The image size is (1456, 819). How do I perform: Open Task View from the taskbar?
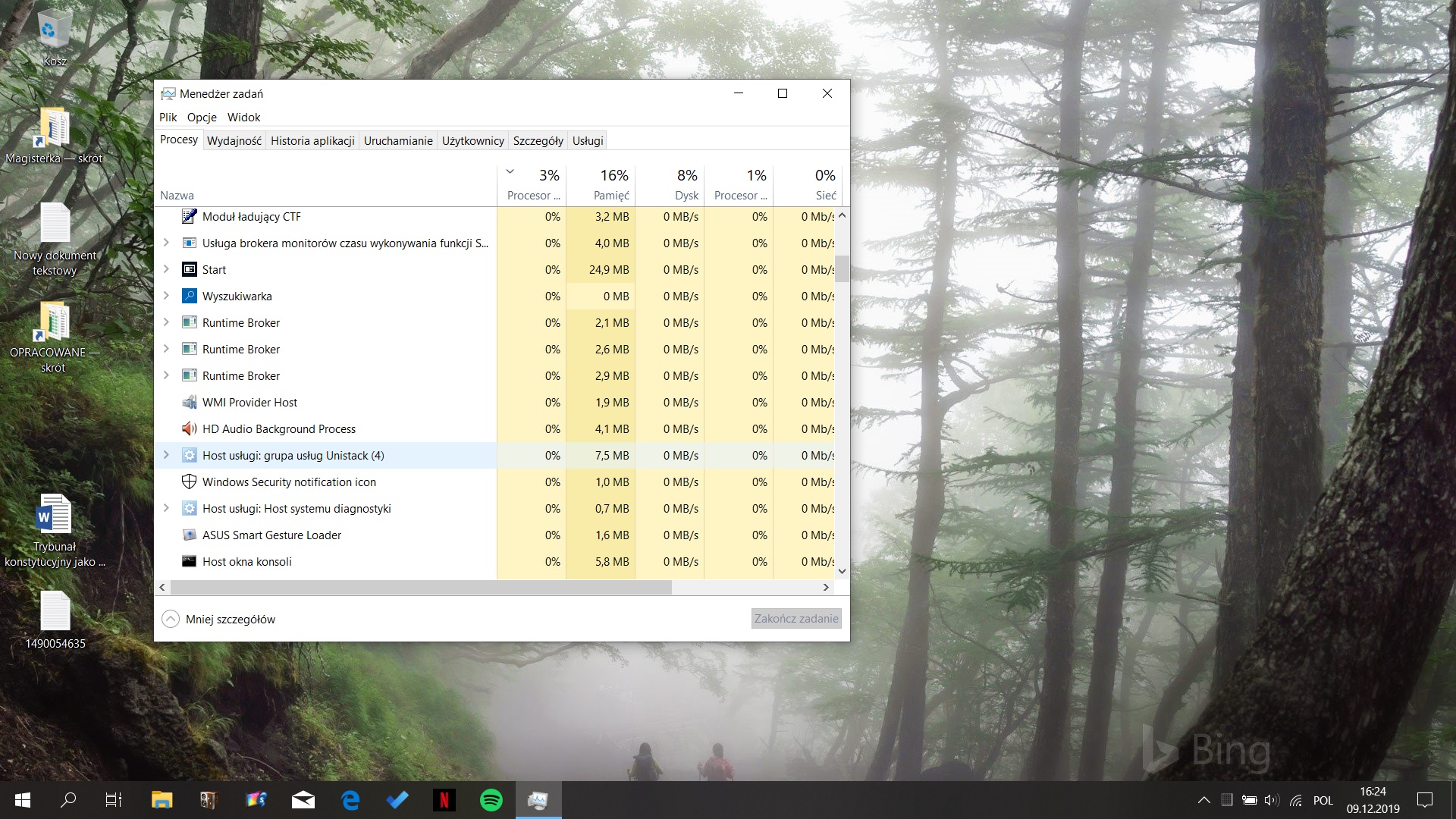coord(114,800)
